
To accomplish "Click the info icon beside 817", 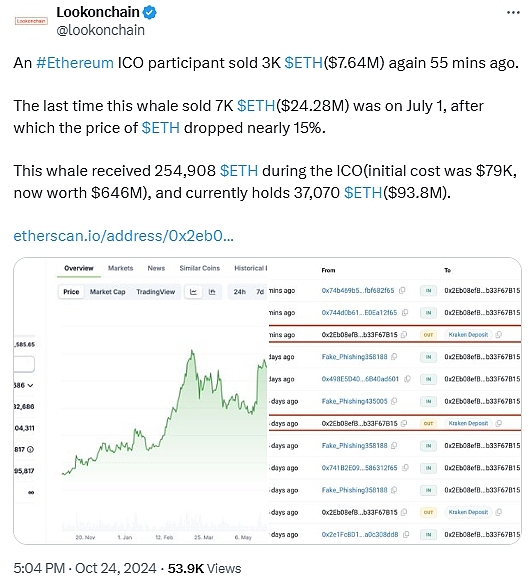I will point(30,449).
